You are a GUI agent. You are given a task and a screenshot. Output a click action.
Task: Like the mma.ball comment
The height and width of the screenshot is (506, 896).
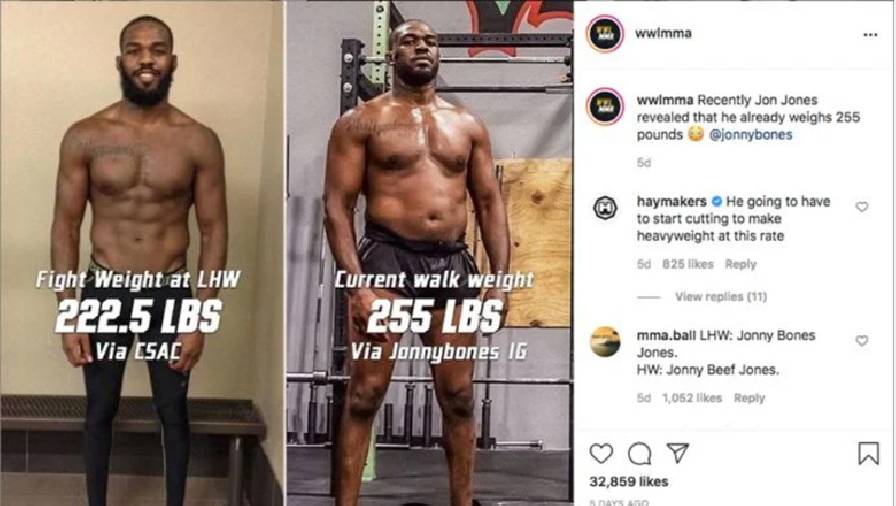(862, 341)
